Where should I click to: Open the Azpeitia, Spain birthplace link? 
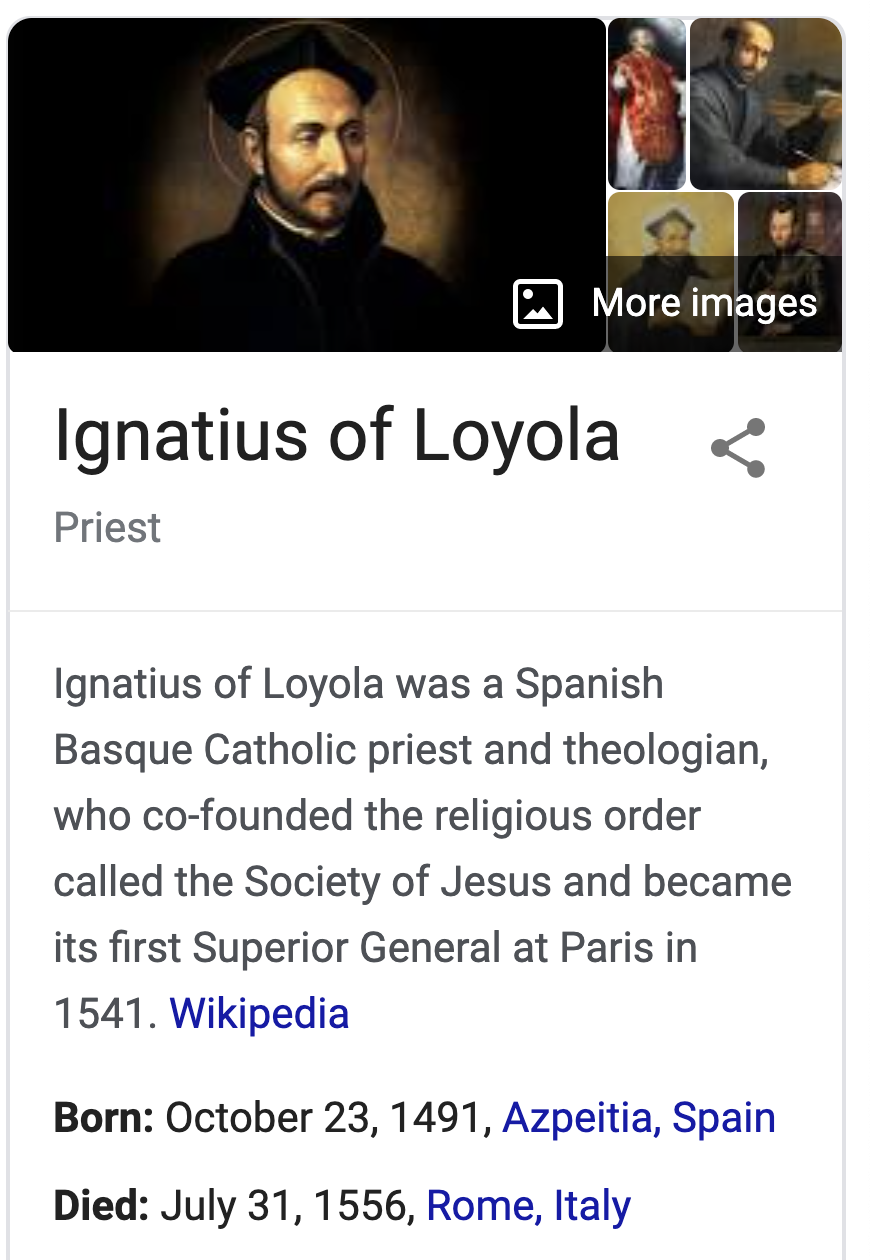638,1117
